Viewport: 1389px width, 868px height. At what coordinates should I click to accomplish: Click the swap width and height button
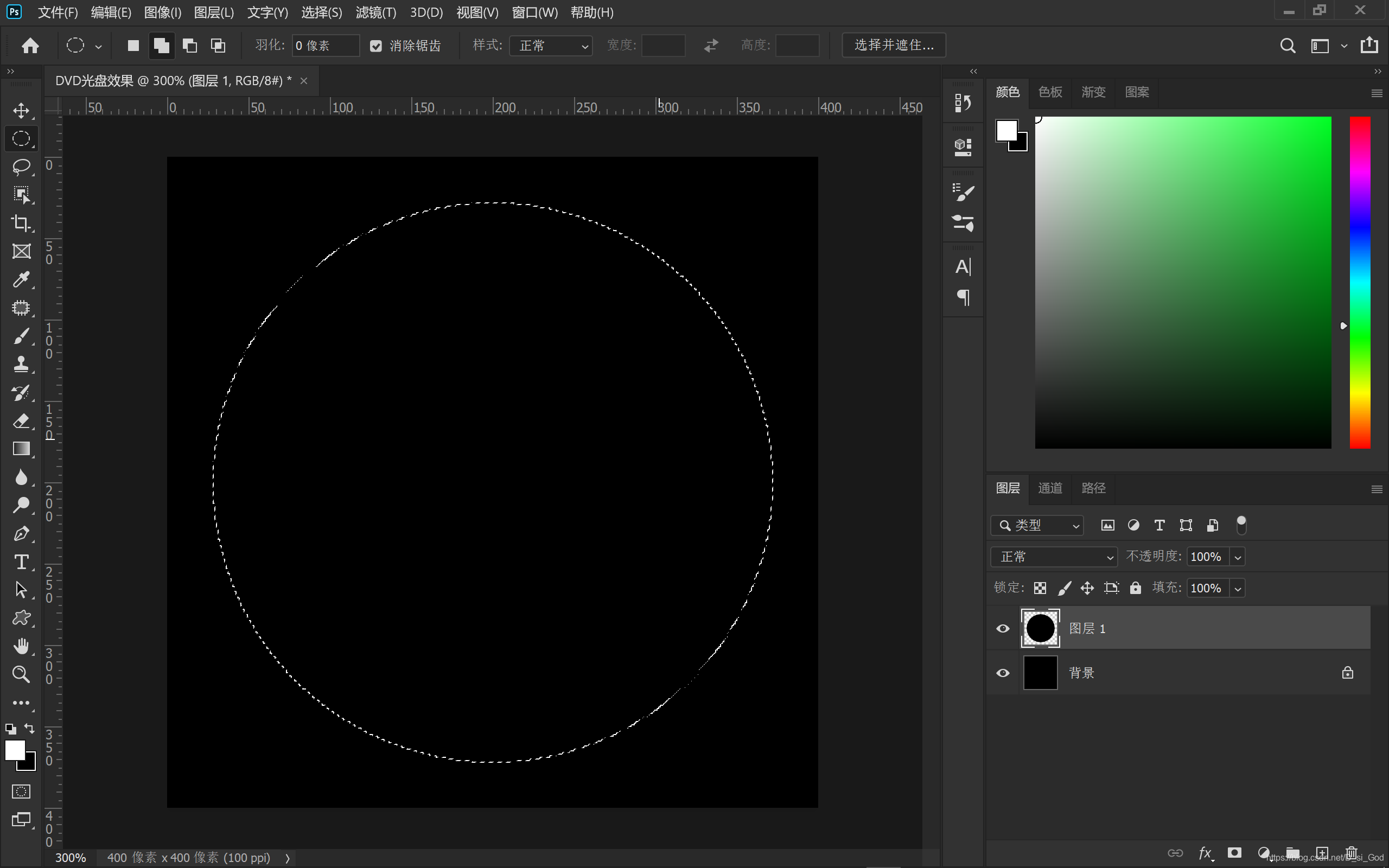(711, 46)
